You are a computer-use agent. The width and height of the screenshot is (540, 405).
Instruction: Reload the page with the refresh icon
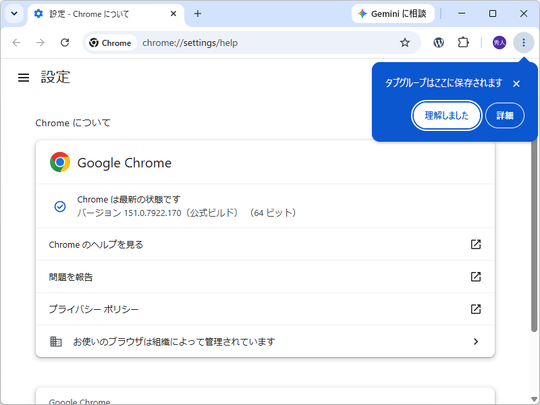tap(65, 43)
